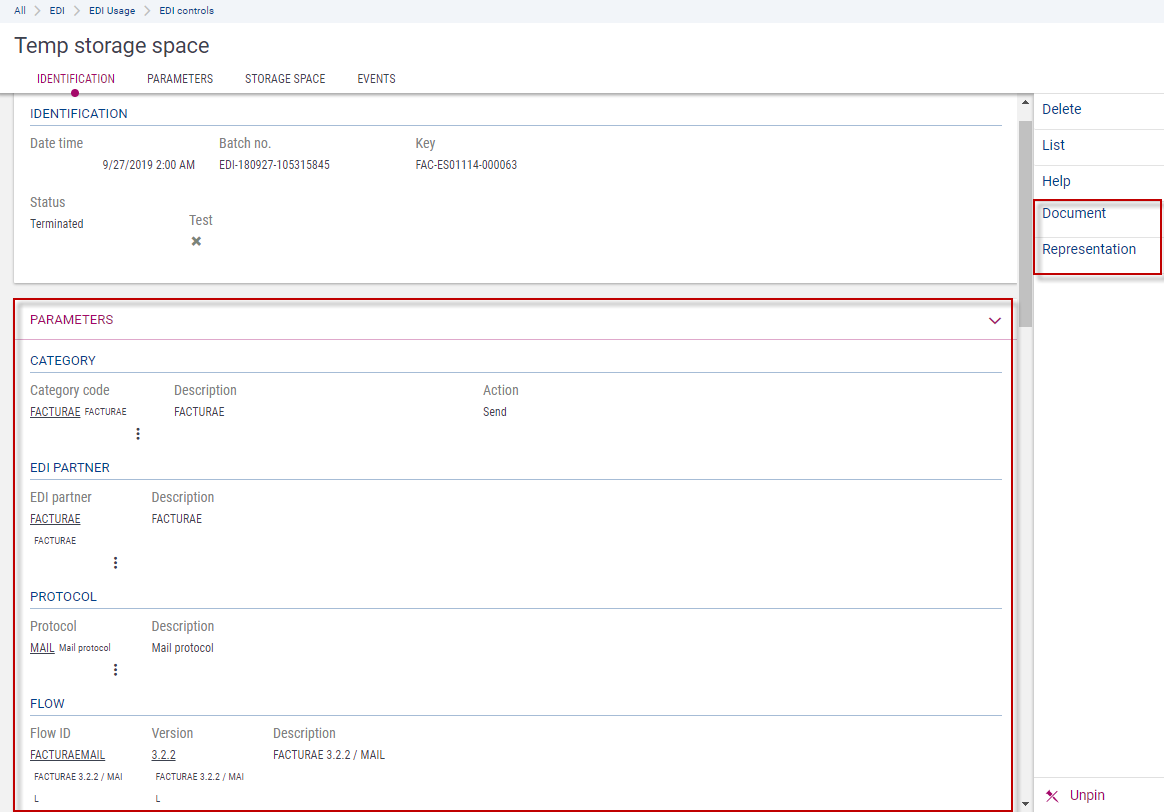Viewport: 1164px width, 812px height.
Task: Open the EDI partner actions menu
Action: (x=115, y=563)
